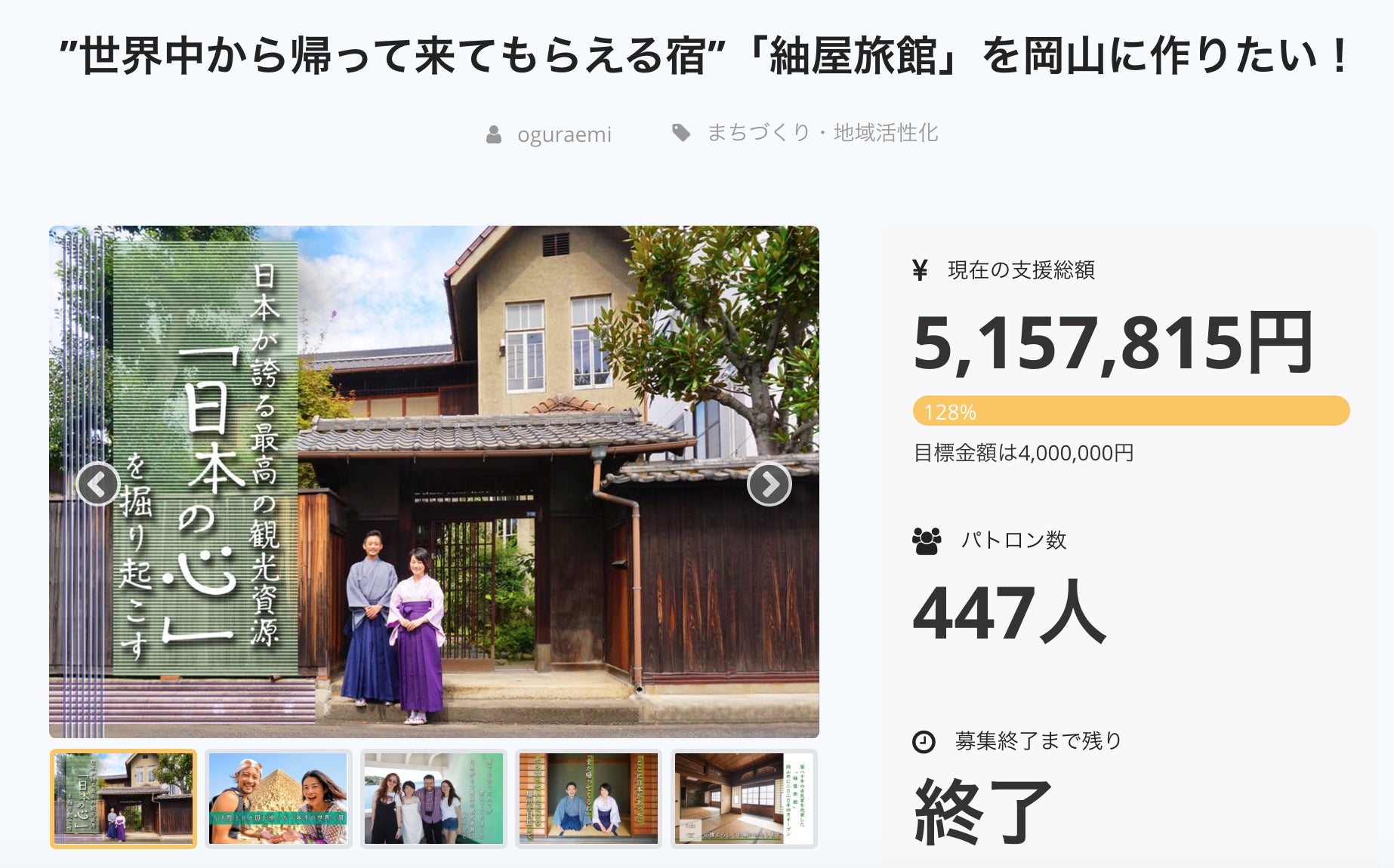The width and height of the screenshot is (1394, 868).
Task: Click the 目標金額は4,000,000円 goal text
Action: [x=1023, y=453]
